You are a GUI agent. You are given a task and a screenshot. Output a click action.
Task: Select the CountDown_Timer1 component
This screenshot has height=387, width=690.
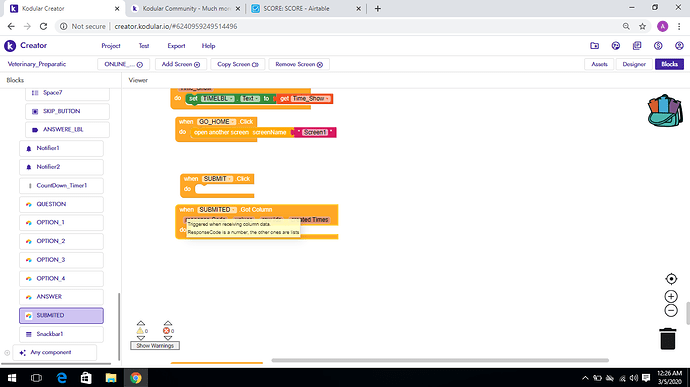[61, 186]
